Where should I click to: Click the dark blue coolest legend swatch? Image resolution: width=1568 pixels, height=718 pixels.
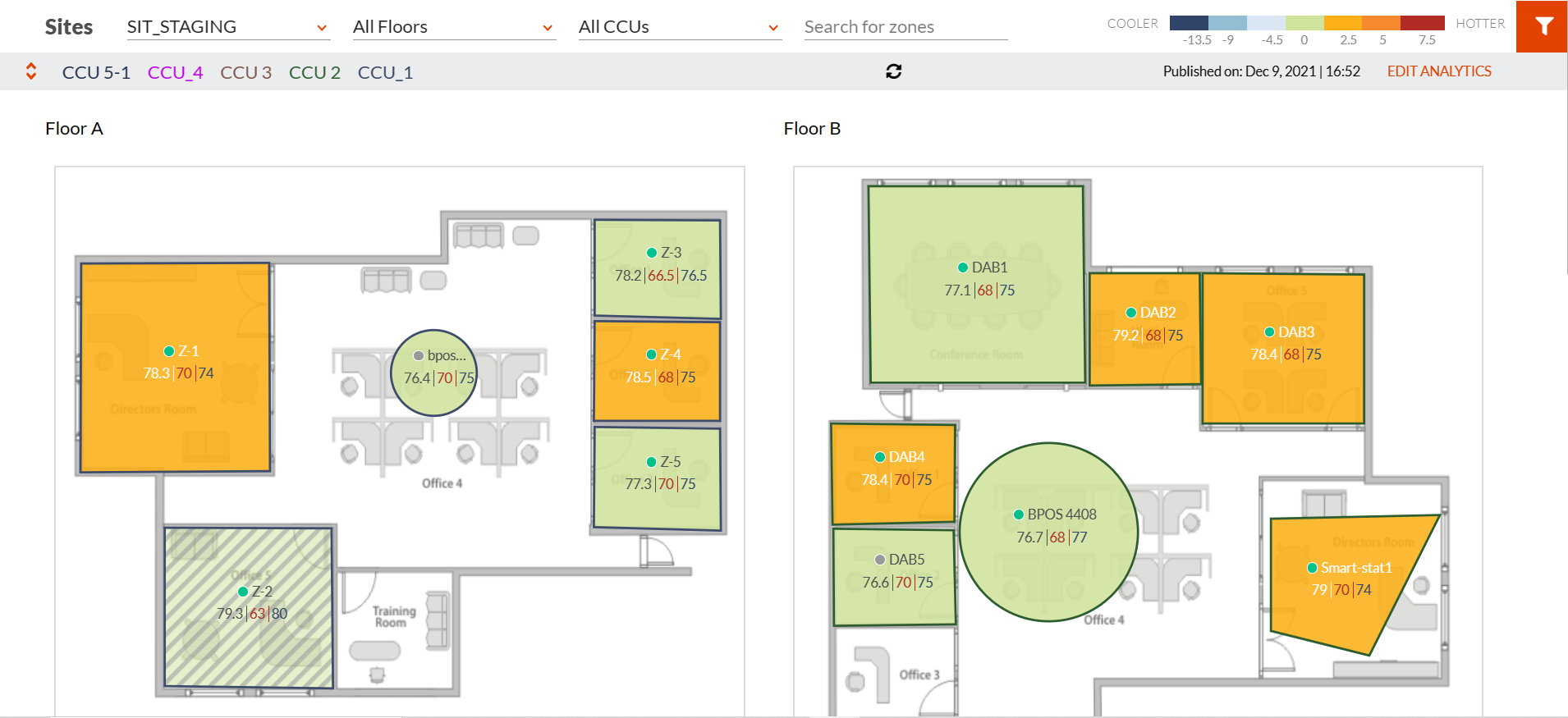coord(1189,23)
